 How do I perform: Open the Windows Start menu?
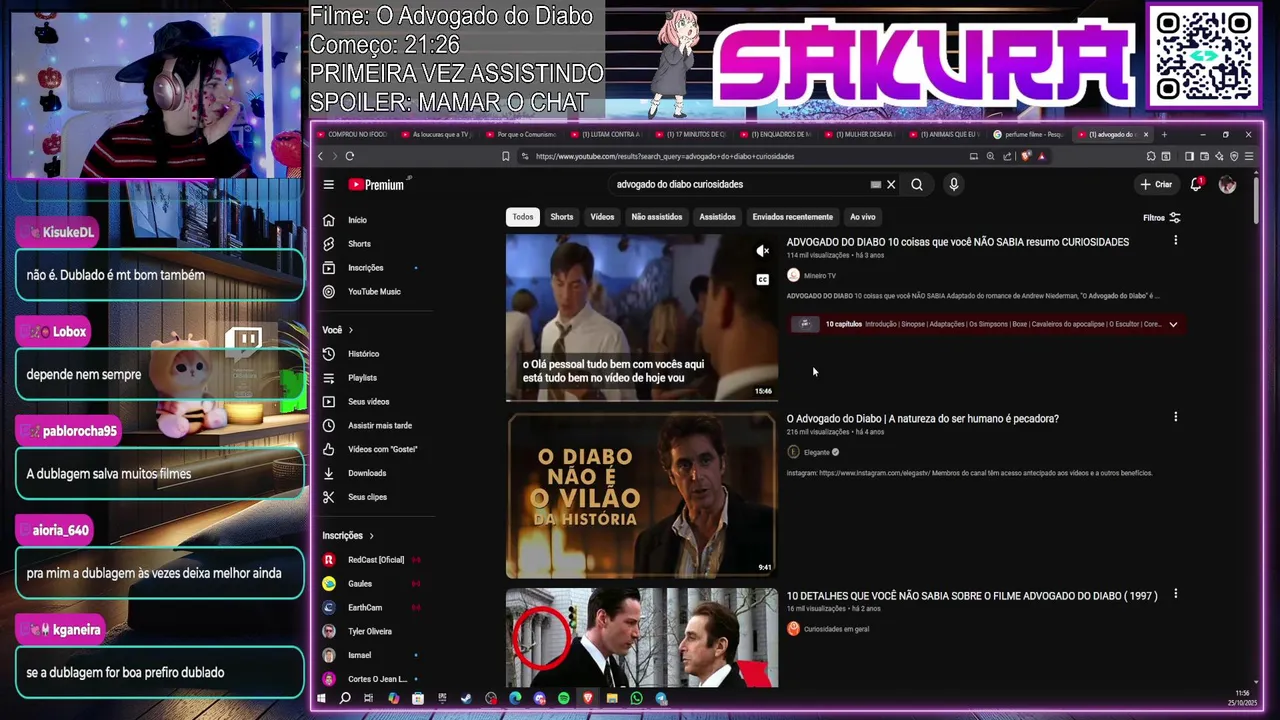click(x=321, y=698)
